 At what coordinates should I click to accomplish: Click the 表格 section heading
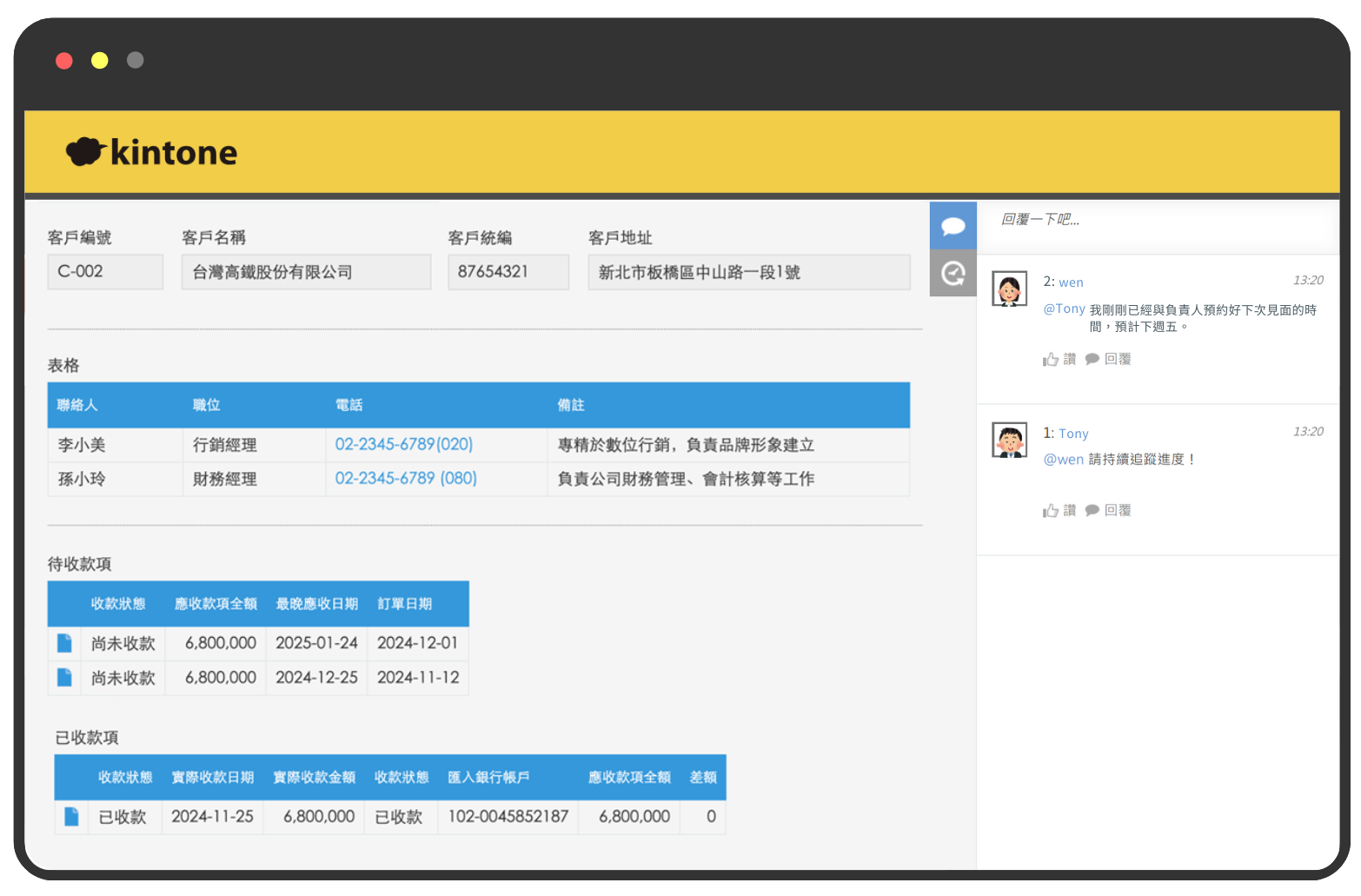pyautogui.click(x=63, y=366)
